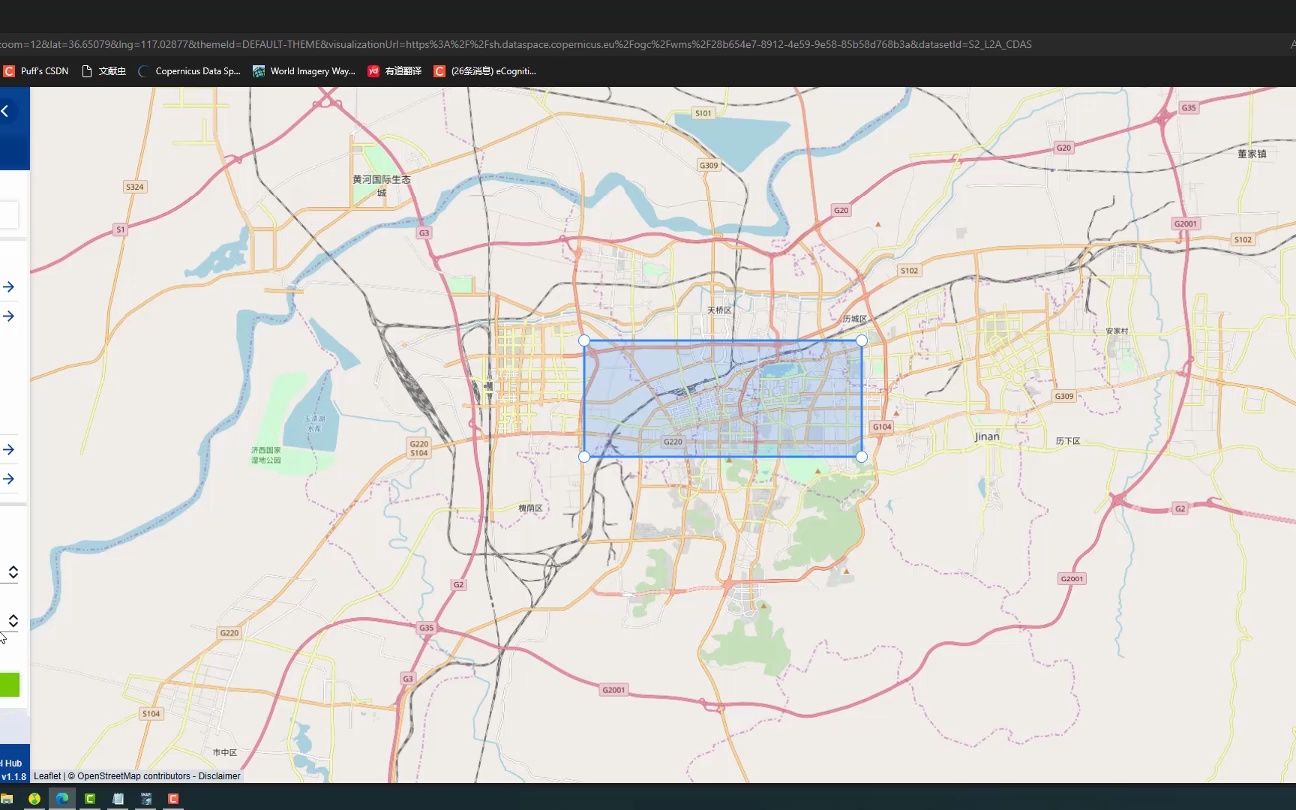Click the browser address bar URL
Screen dimensions: 1296x810
[x=516, y=44]
